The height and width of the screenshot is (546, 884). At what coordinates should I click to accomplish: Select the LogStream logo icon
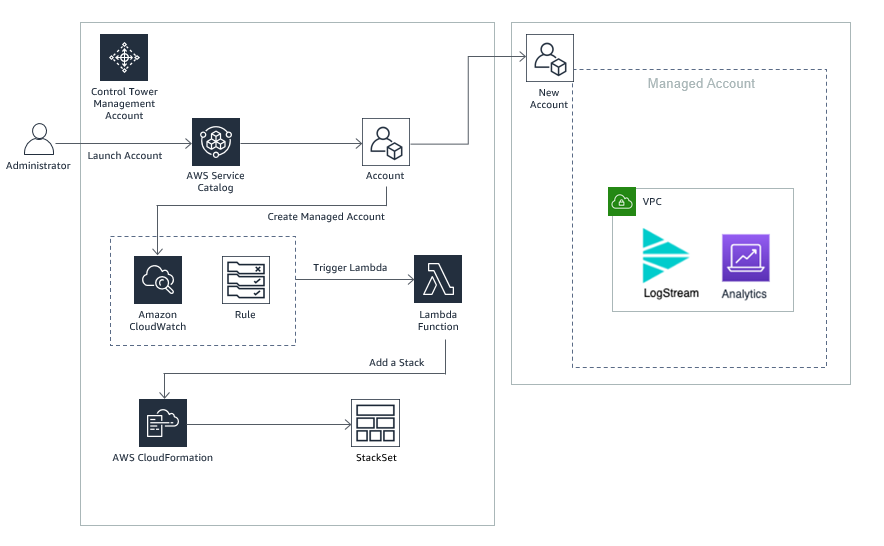(665, 256)
